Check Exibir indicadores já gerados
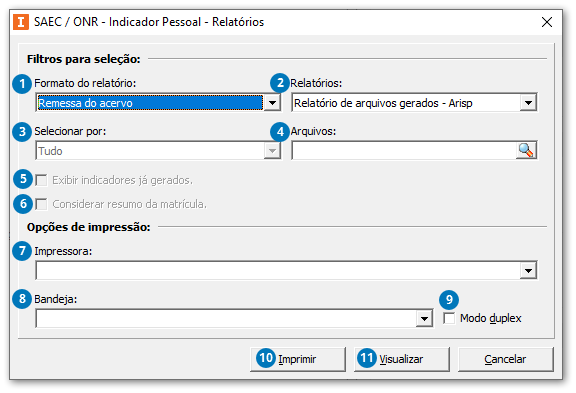576x393 pixels. 41,180
